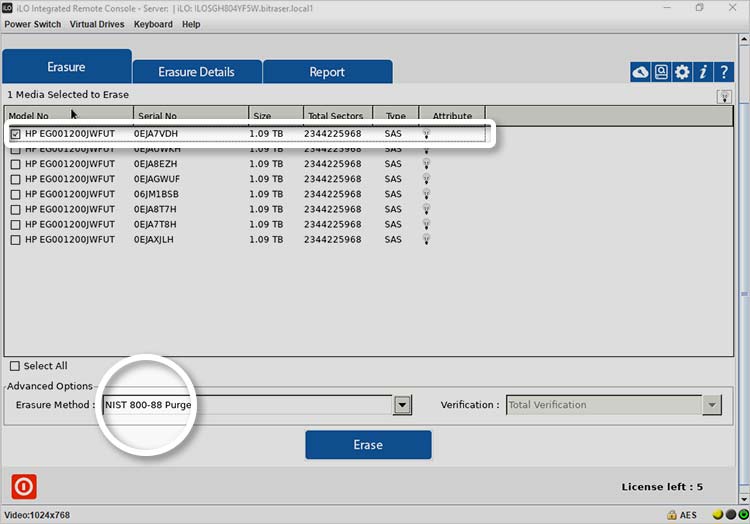Screen dimensions: 750x524
Task: Check drive with serial 0EJAXJLH
Action: tap(15, 240)
